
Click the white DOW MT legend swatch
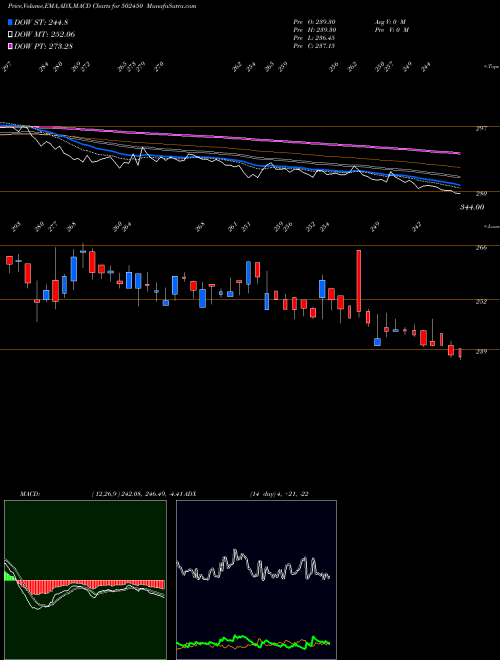11,34
